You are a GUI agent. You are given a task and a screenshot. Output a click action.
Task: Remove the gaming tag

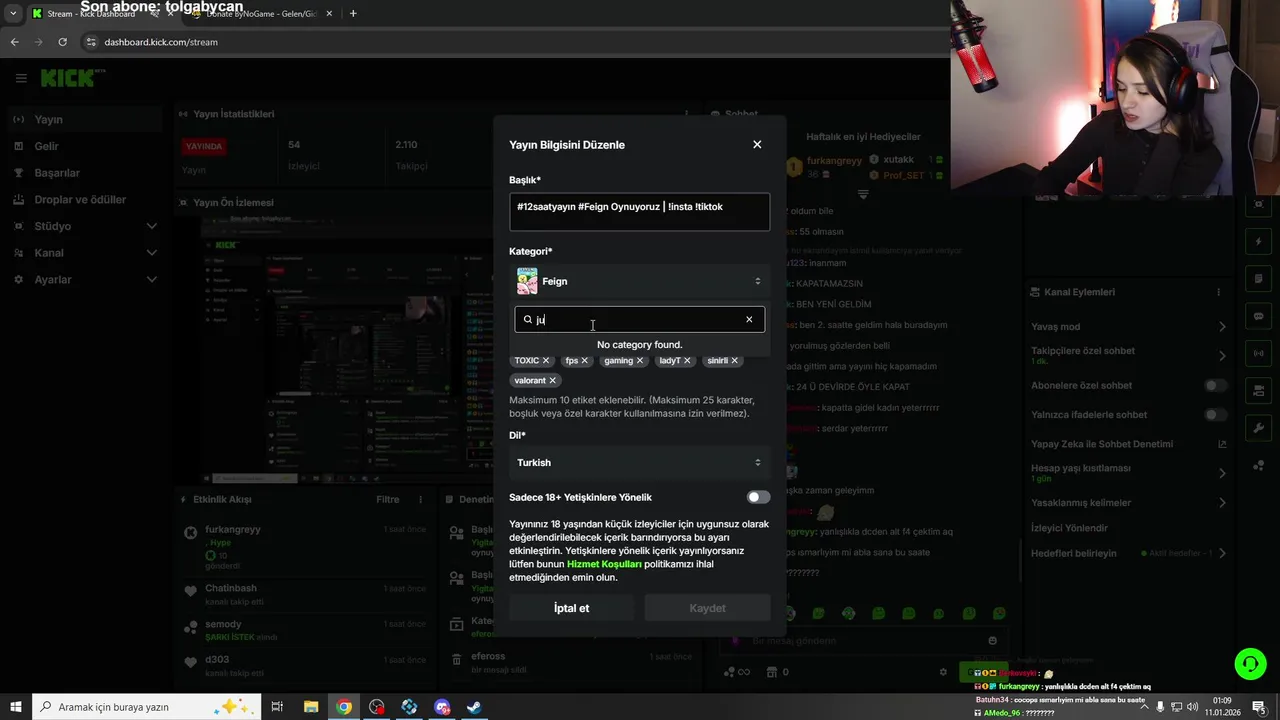pyautogui.click(x=640, y=361)
